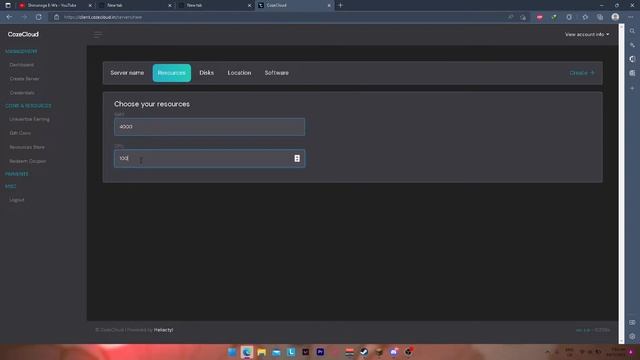Open Create Server in the sidebar
Viewport: 640px width, 360px height.
[24, 79]
